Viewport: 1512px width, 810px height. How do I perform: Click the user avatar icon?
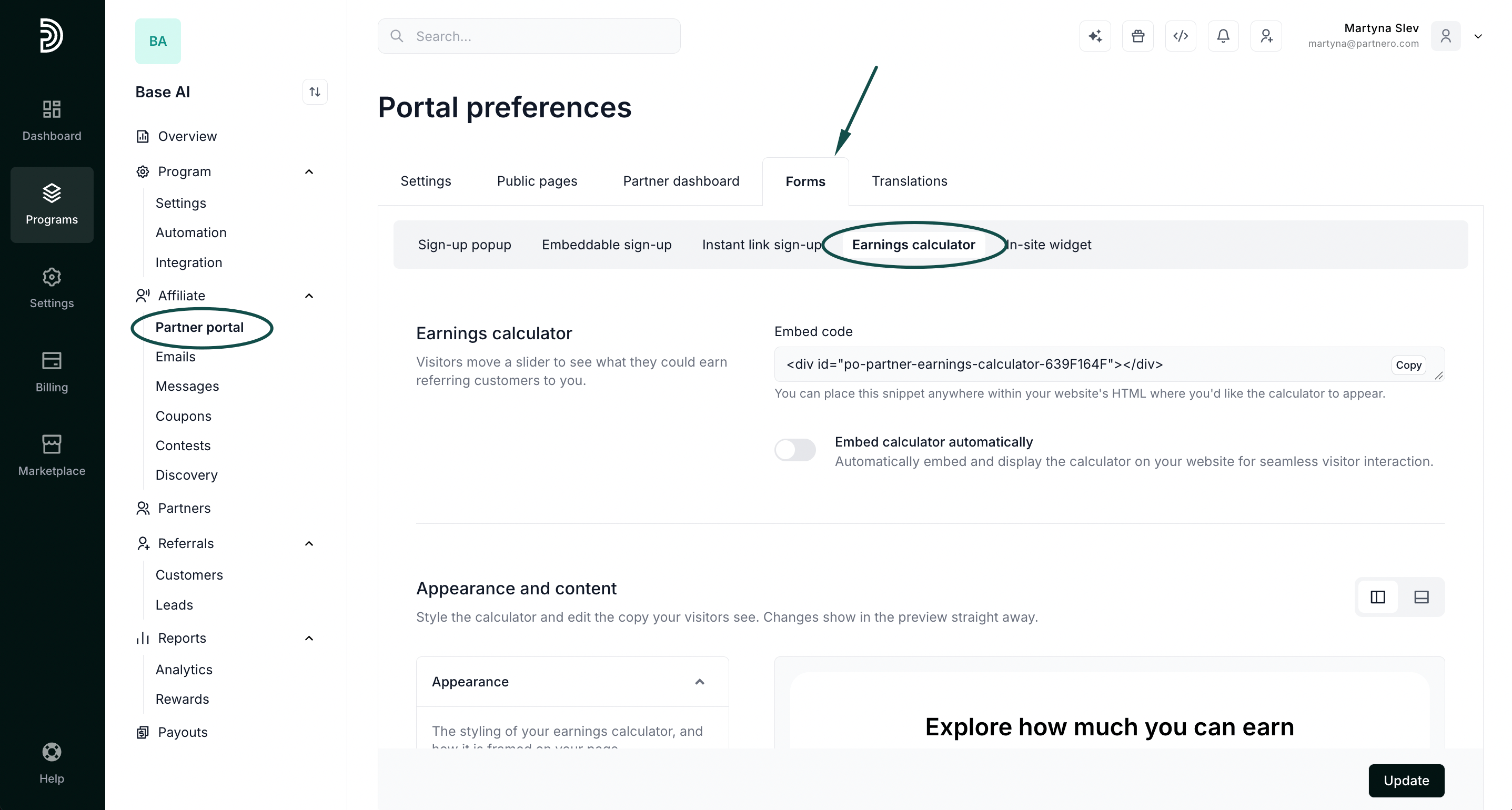(x=1446, y=36)
